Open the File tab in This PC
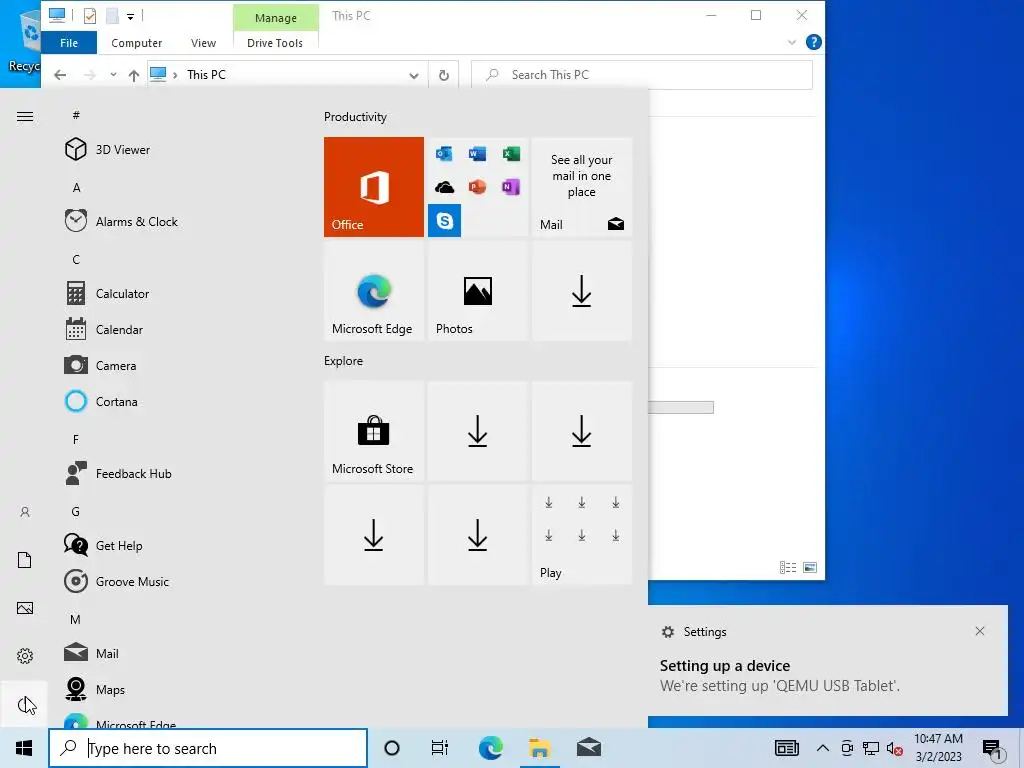The height and width of the screenshot is (768, 1024). (69, 42)
